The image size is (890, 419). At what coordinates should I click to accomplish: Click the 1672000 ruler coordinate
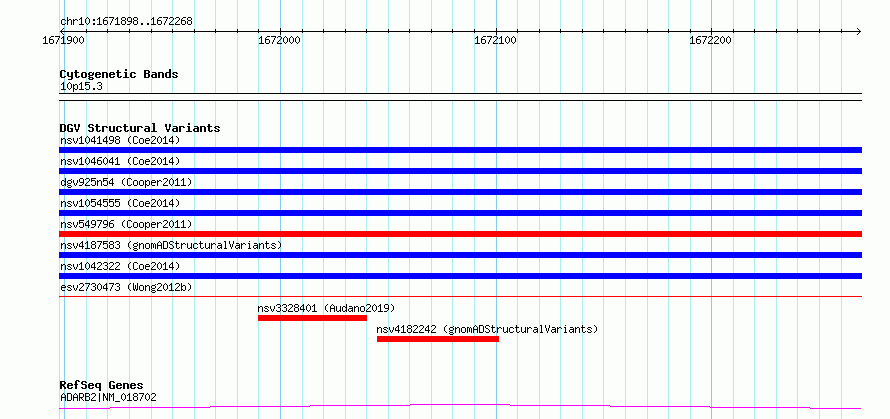[279, 41]
